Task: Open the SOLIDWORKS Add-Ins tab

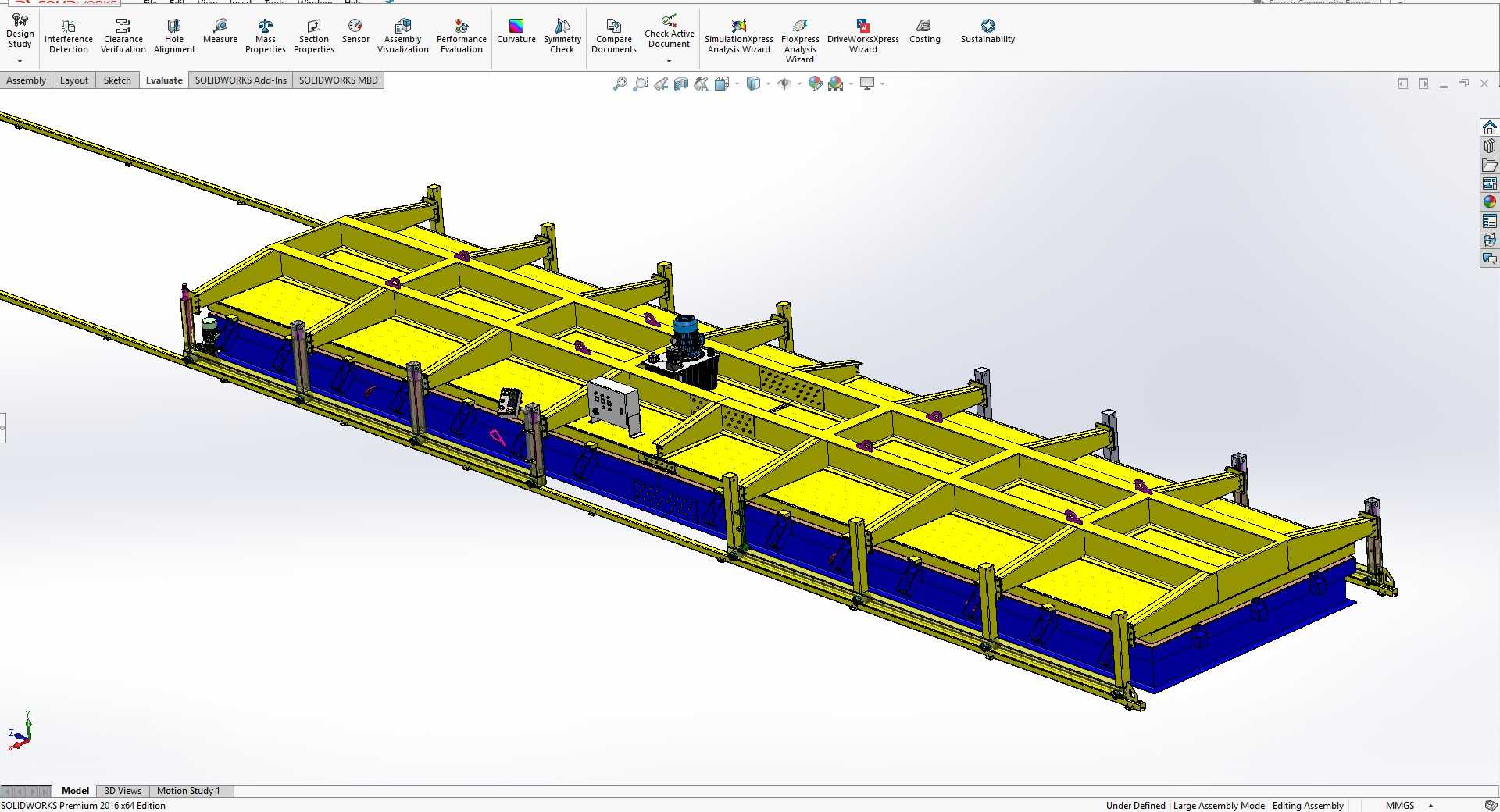Action: (241, 80)
